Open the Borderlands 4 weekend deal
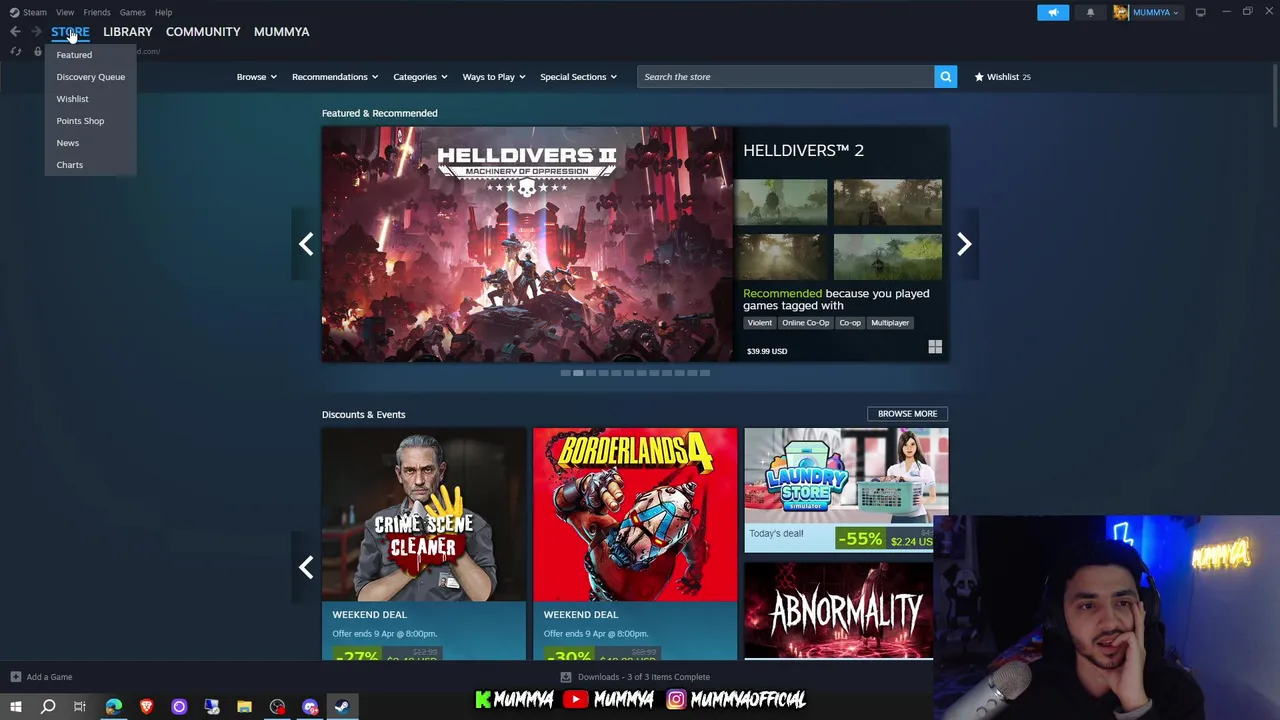1280x720 pixels. click(x=635, y=544)
